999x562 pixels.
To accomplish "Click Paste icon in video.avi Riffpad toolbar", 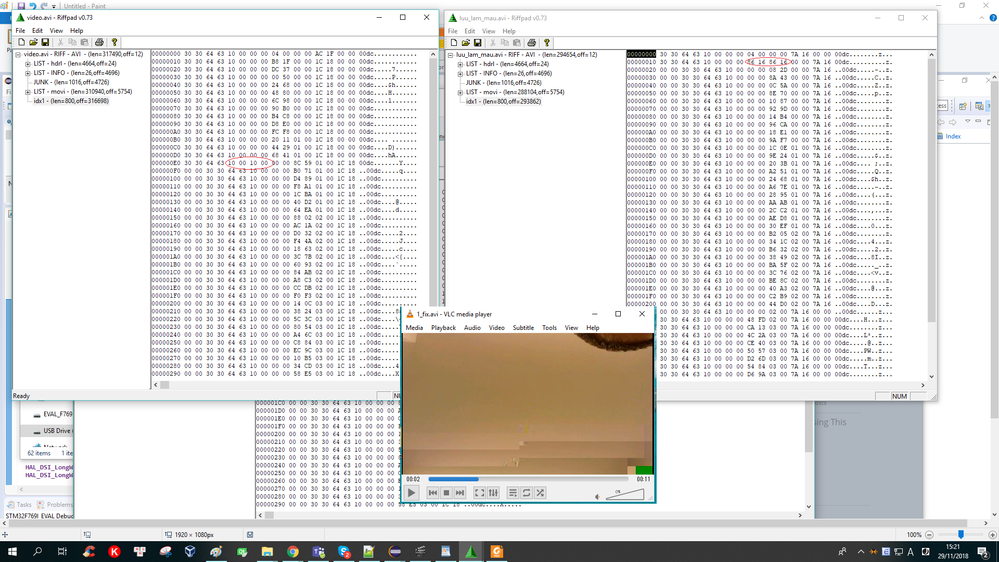I will 84,43.
